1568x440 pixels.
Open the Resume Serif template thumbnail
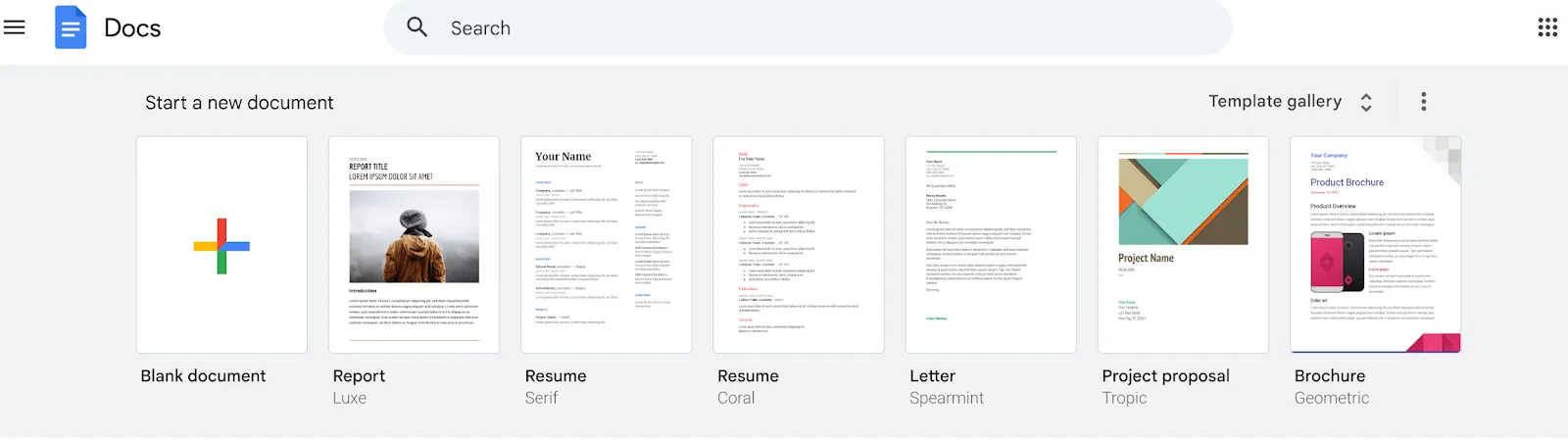pyautogui.click(x=607, y=245)
